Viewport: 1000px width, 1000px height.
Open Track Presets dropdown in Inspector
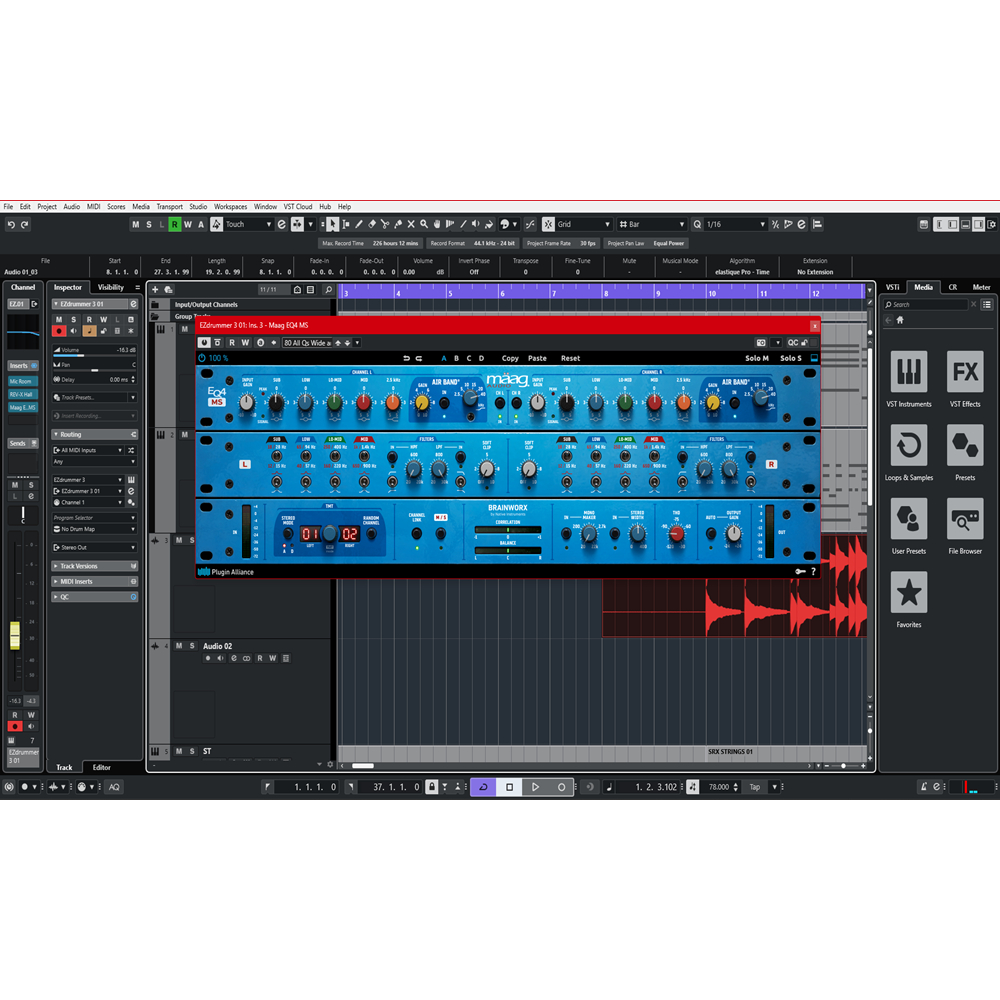click(94, 397)
